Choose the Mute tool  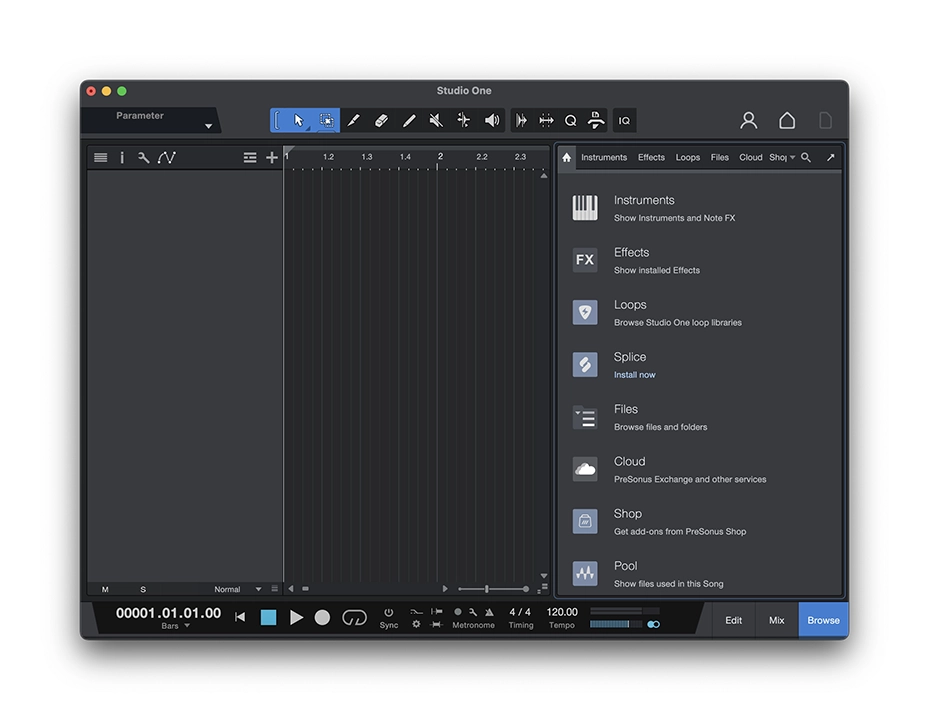[x=436, y=121]
